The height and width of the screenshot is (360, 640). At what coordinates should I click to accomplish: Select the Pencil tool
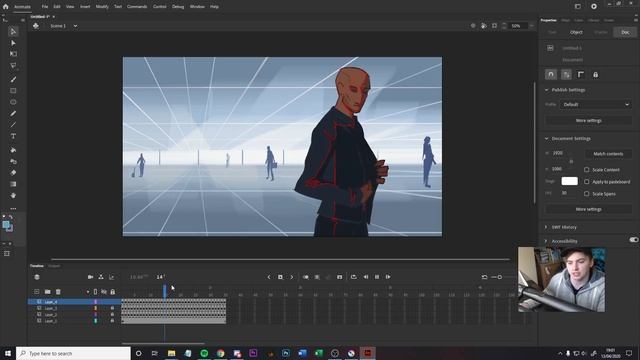click(13, 113)
